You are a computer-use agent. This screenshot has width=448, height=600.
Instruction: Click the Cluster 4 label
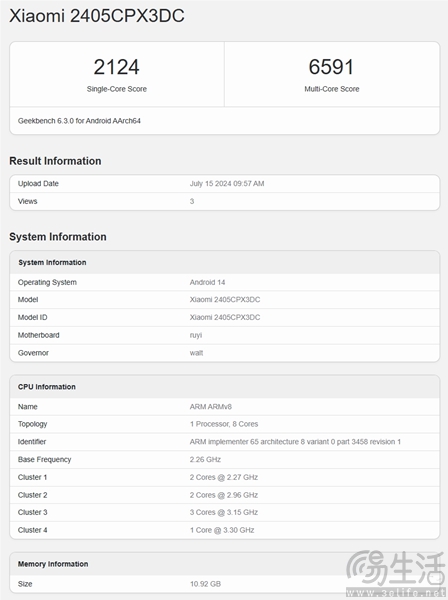click(33, 530)
